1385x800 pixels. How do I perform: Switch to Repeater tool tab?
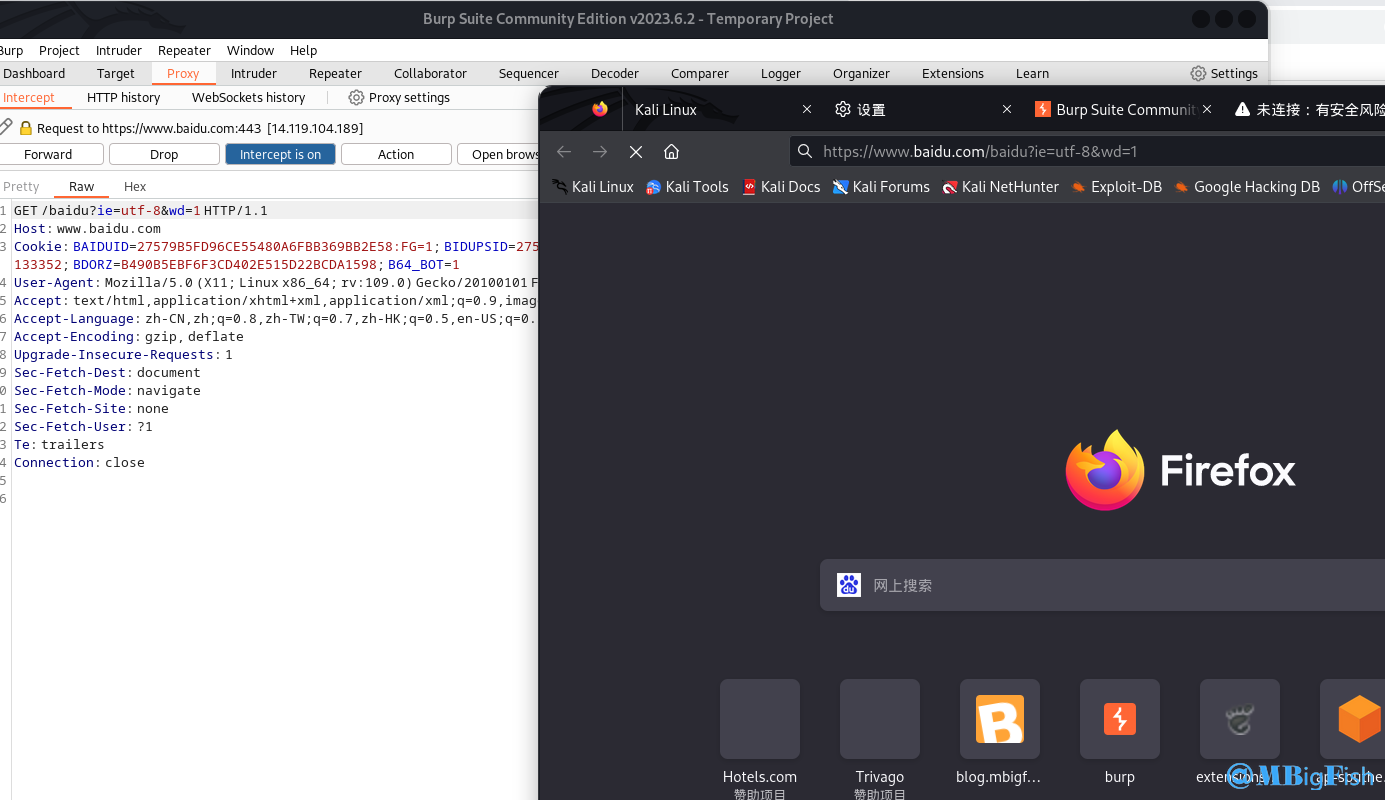coord(335,73)
